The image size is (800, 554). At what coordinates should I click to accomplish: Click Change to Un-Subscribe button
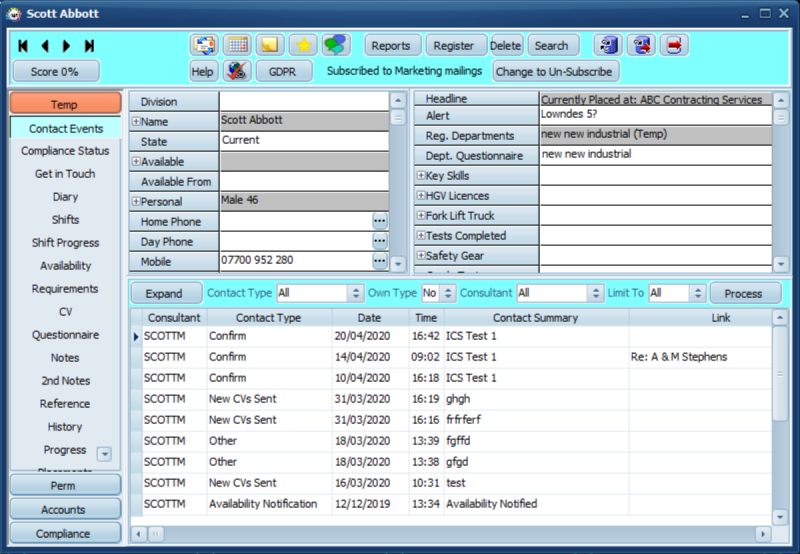[x=556, y=71]
